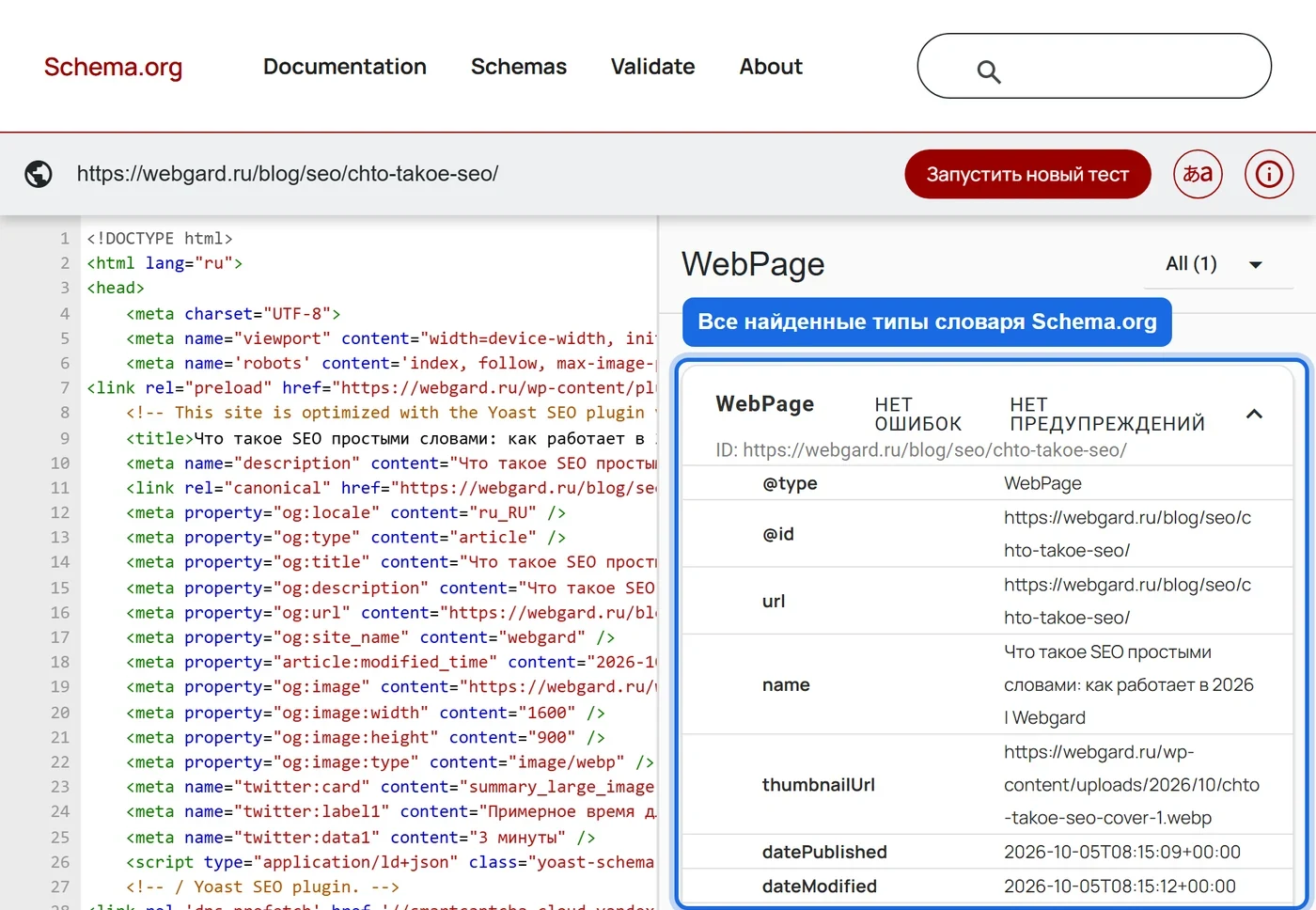Click the НЕТ ОШИБОК status label
The image size is (1316, 910).
click(x=918, y=414)
